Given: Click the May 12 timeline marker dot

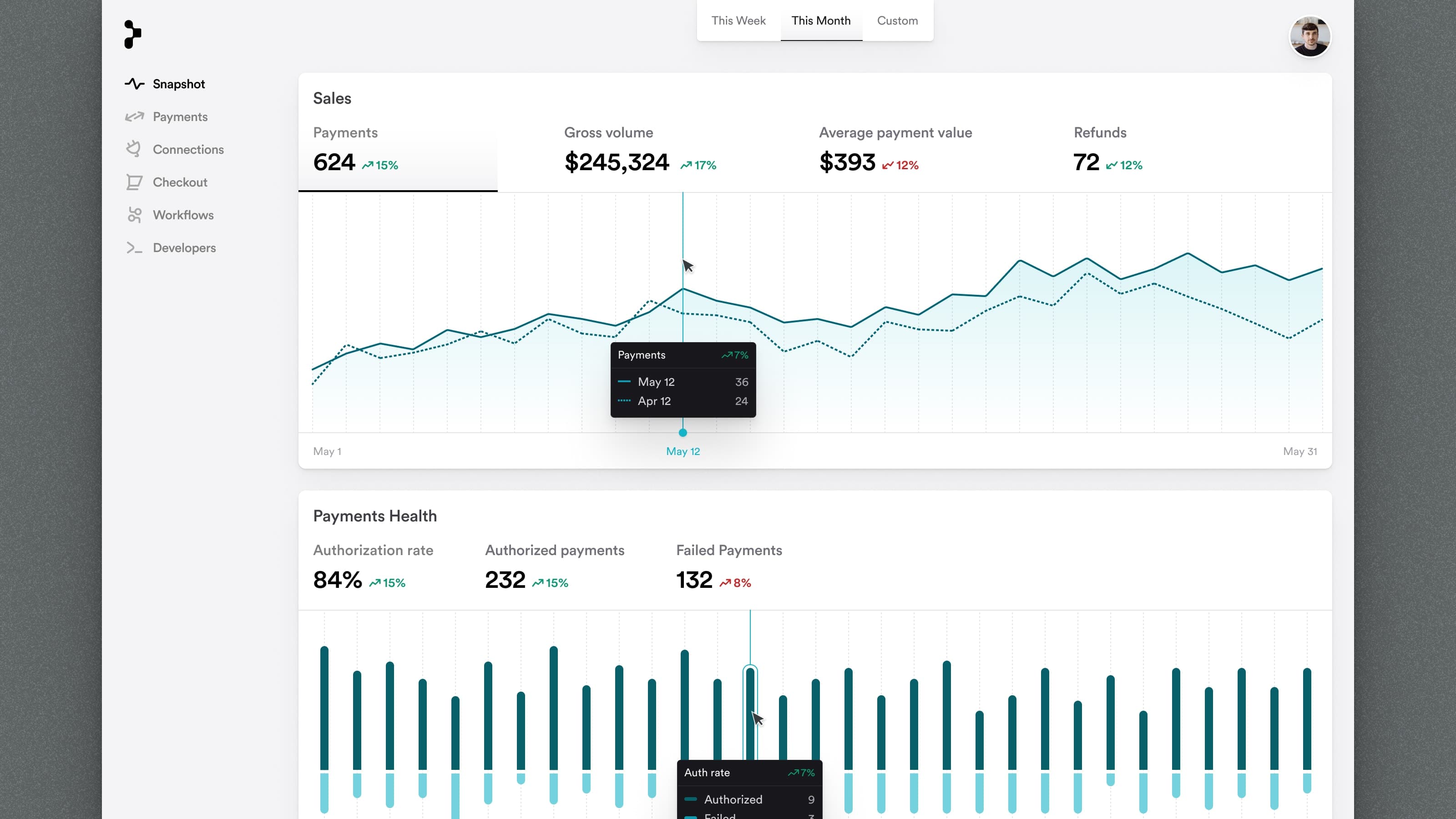Looking at the screenshot, I should coord(683,433).
